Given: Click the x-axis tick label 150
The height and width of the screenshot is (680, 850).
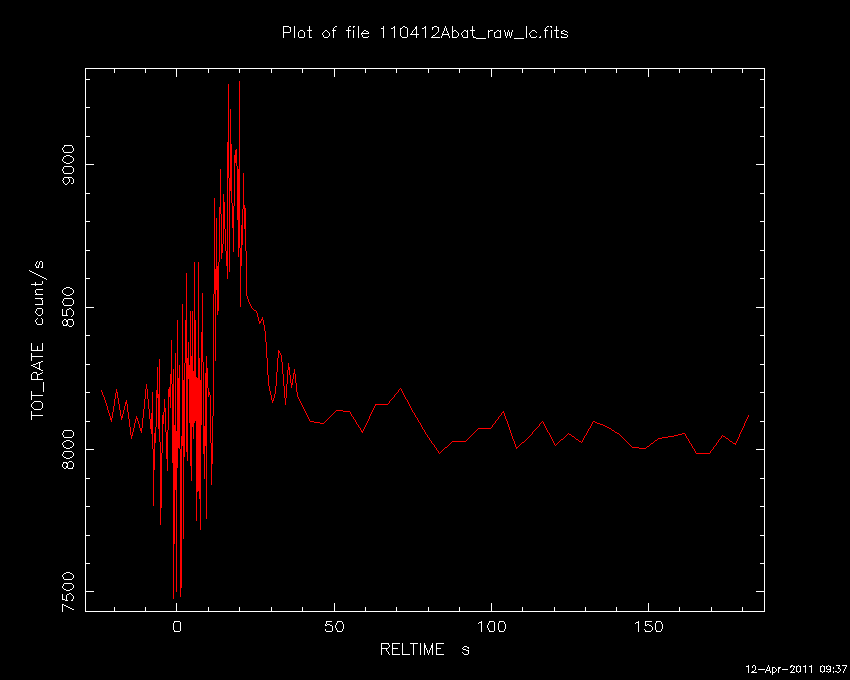Looking at the screenshot, I should click(648, 627).
